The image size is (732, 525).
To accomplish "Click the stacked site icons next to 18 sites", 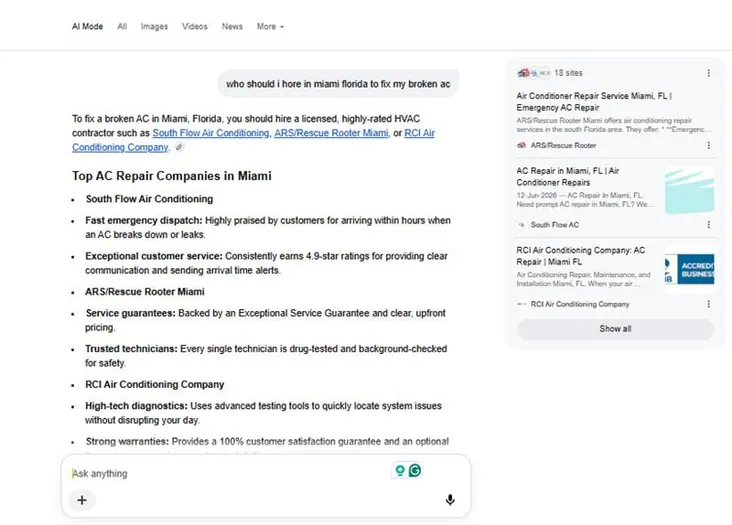I will coord(534,73).
